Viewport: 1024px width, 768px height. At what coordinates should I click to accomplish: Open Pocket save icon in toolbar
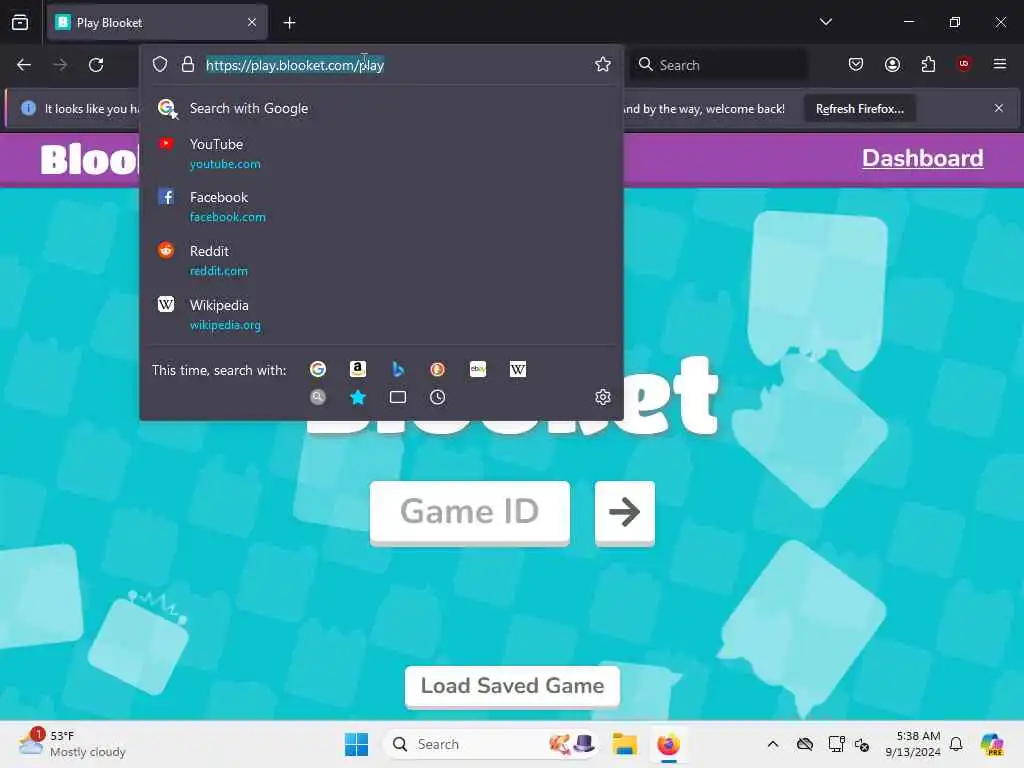[856, 64]
